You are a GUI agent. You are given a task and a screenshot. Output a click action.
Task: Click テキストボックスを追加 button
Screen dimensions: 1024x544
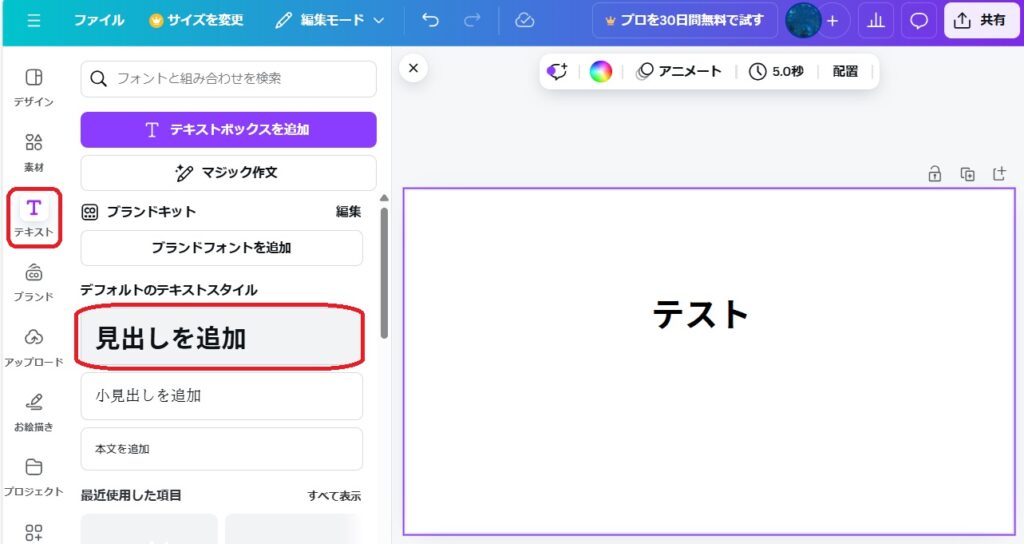click(x=229, y=129)
